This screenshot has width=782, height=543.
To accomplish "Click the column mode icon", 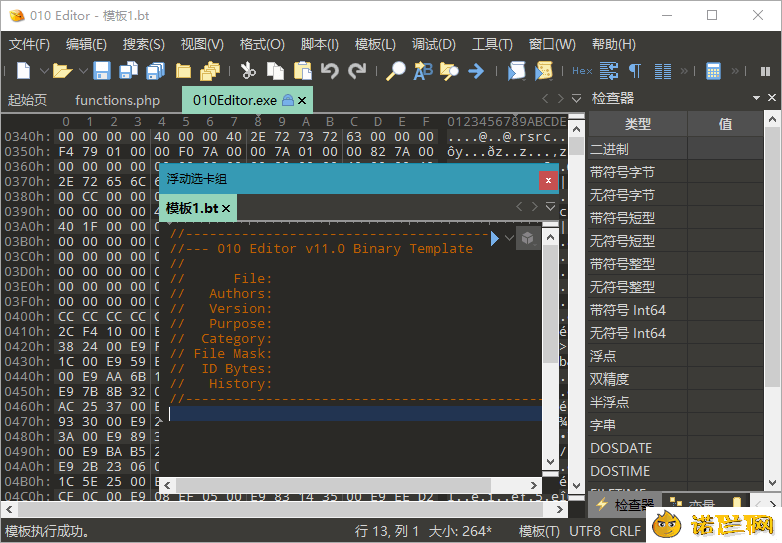I will [663, 71].
